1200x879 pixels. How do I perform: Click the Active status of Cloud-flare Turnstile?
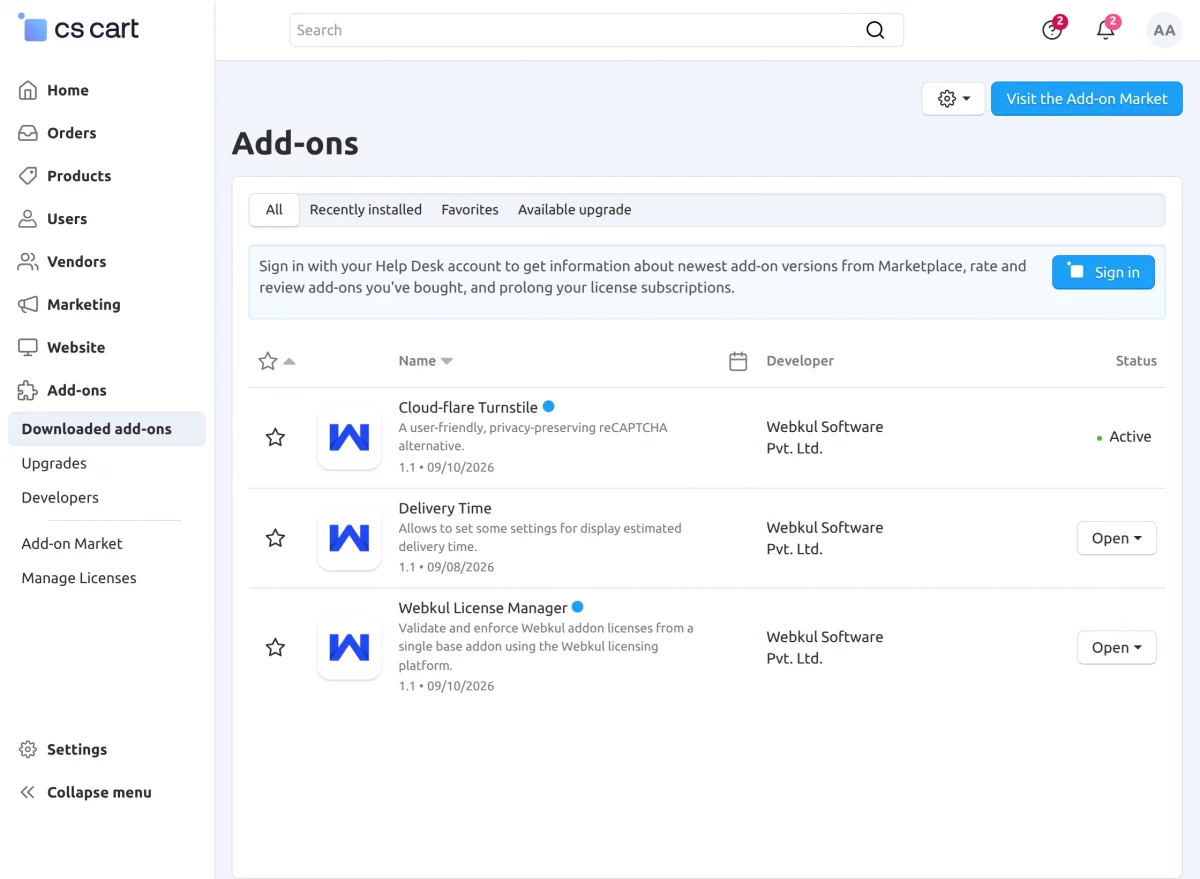pyautogui.click(x=1124, y=437)
